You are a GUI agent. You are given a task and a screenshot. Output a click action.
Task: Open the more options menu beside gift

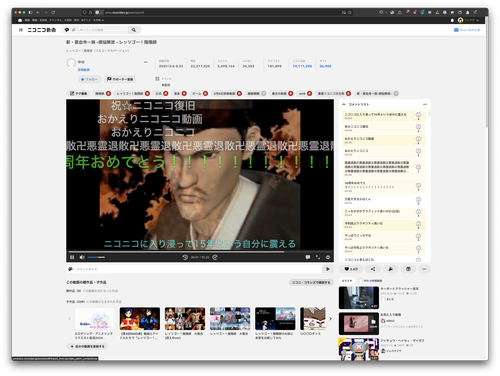[424, 269]
